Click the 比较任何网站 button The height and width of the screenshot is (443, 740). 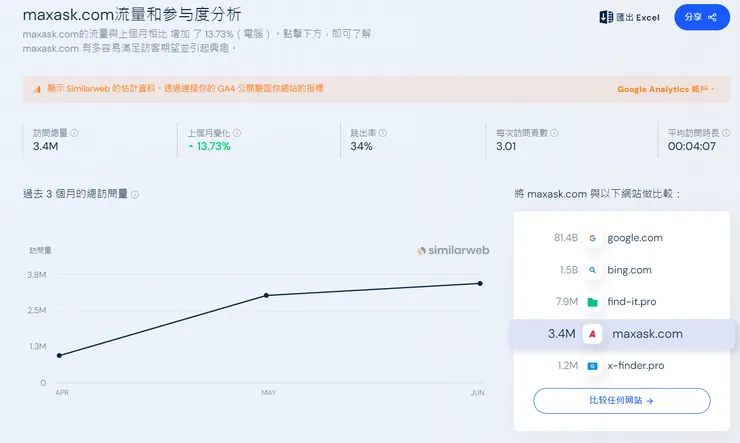pos(622,401)
